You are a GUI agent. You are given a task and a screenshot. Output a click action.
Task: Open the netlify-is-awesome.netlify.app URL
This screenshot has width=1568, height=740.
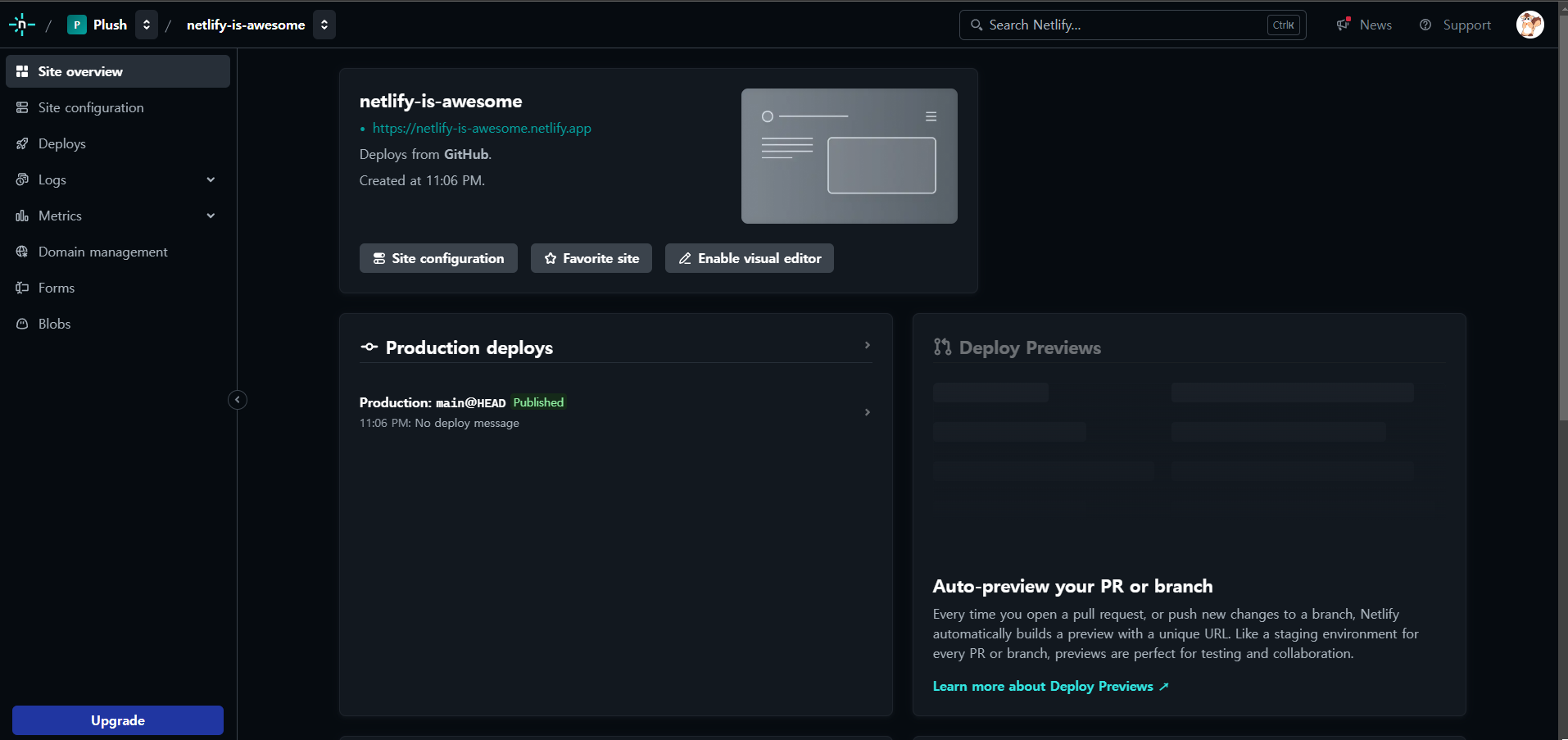tap(482, 128)
